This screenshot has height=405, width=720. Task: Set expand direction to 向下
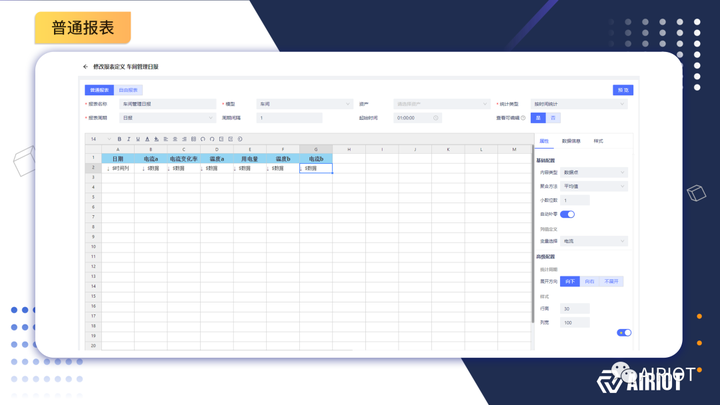click(x=570, y=281)
